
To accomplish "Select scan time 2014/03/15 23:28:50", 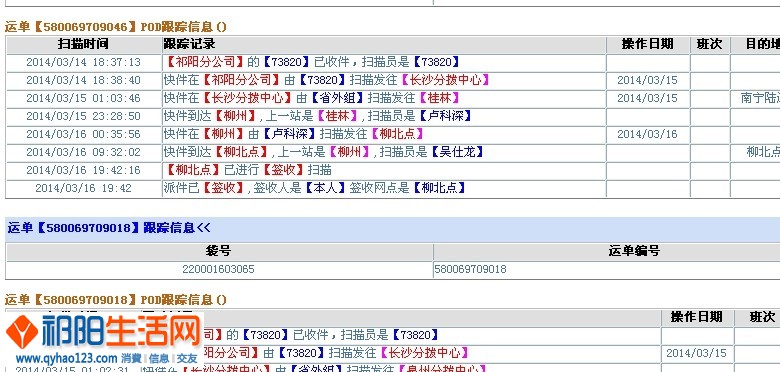I will (84, 116).
